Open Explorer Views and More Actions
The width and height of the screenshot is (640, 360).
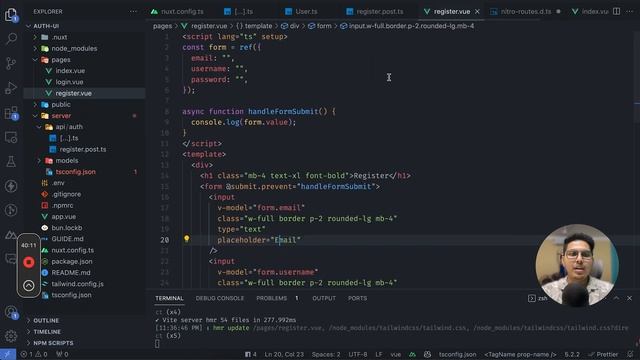[133, 11]
